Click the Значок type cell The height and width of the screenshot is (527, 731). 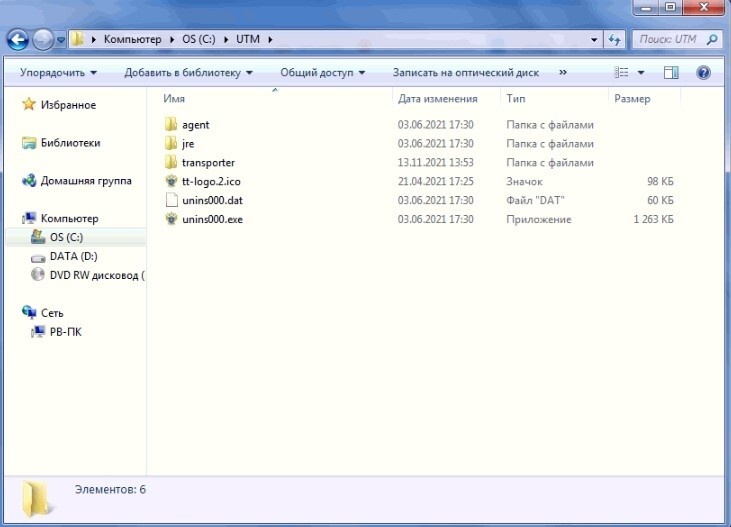click(524, 181)
